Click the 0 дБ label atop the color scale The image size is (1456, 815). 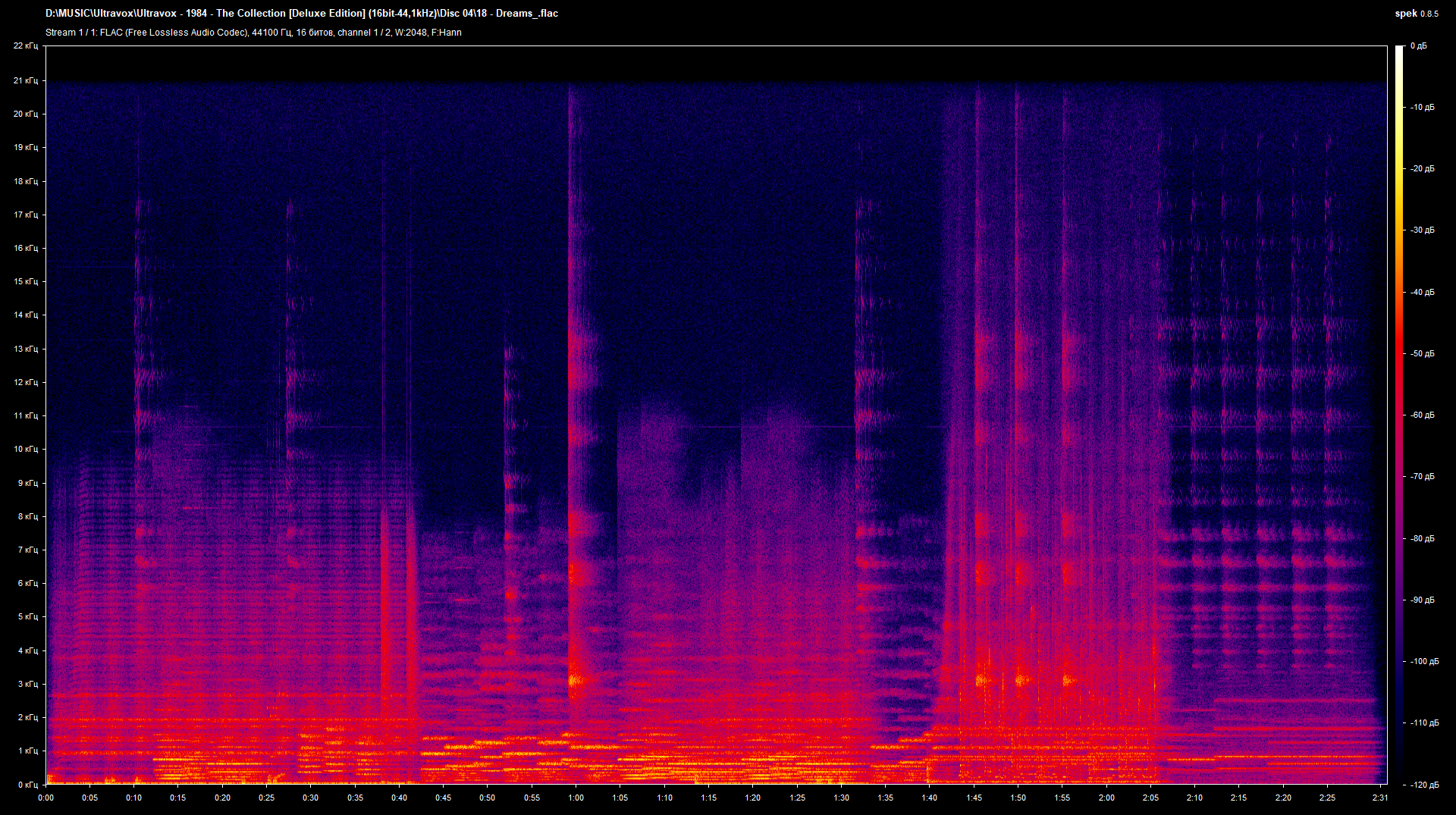point(1420,45)
